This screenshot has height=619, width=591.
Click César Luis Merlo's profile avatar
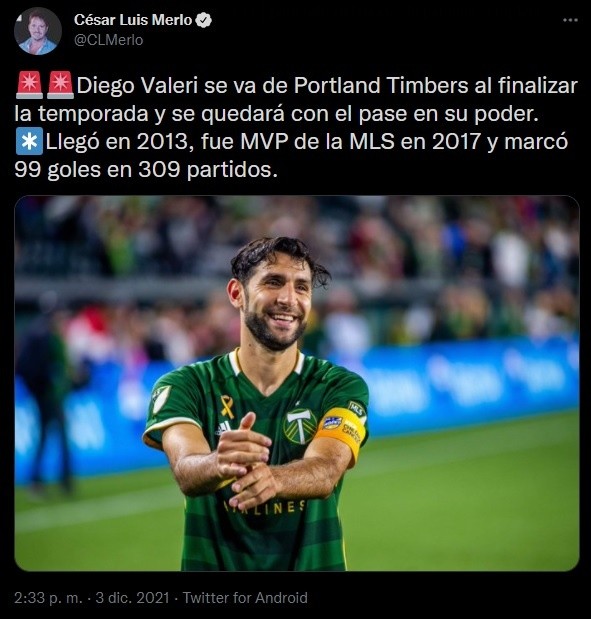click(38, 31)
